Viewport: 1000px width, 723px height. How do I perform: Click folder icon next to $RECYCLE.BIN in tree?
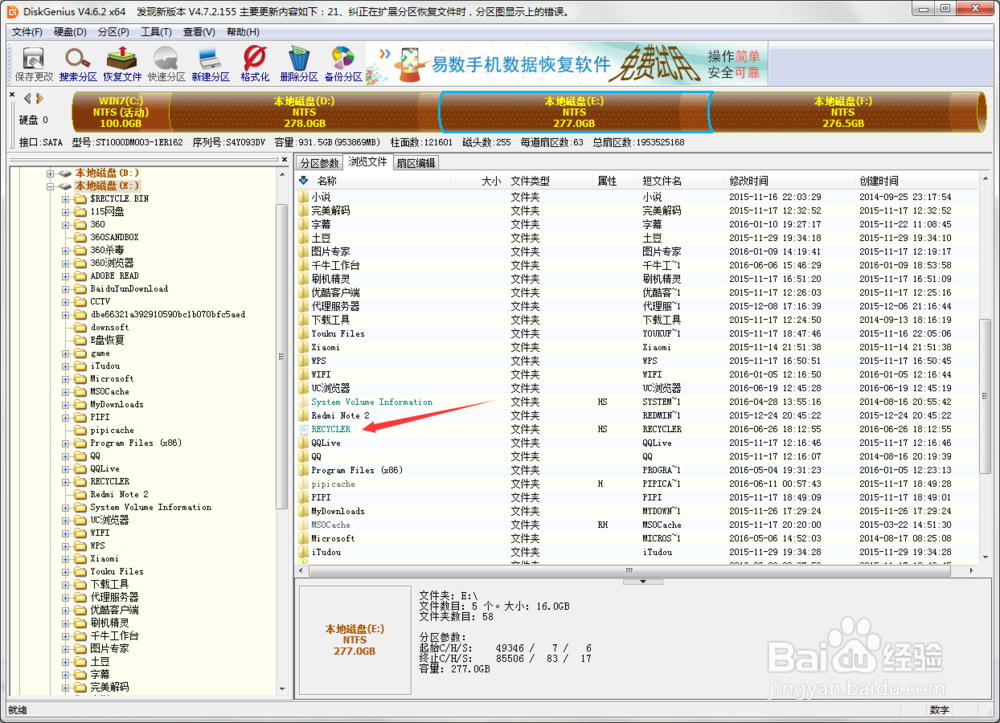(80, 199)
